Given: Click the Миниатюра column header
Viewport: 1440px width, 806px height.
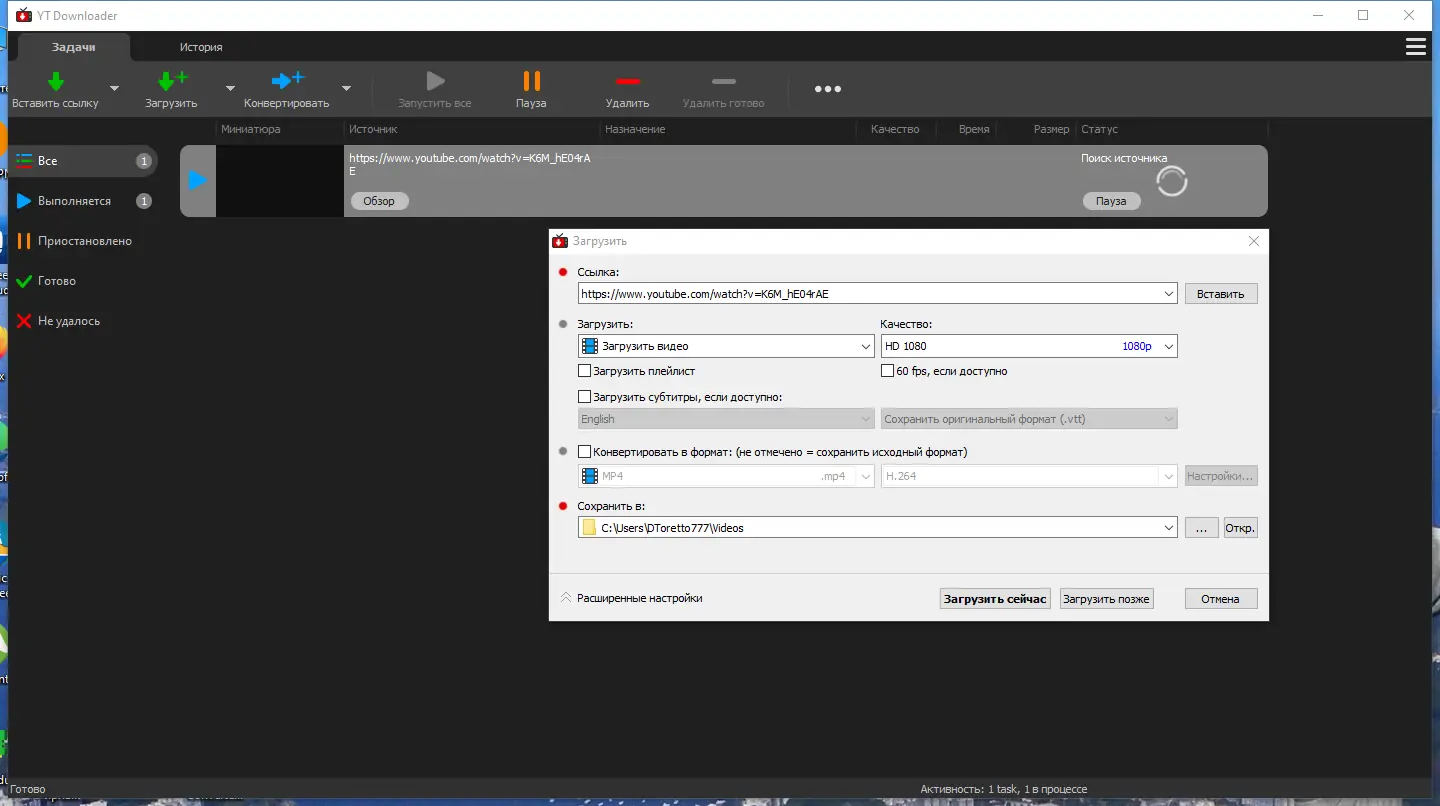Looking at the screenshot, I should click(x=251, y=129).
